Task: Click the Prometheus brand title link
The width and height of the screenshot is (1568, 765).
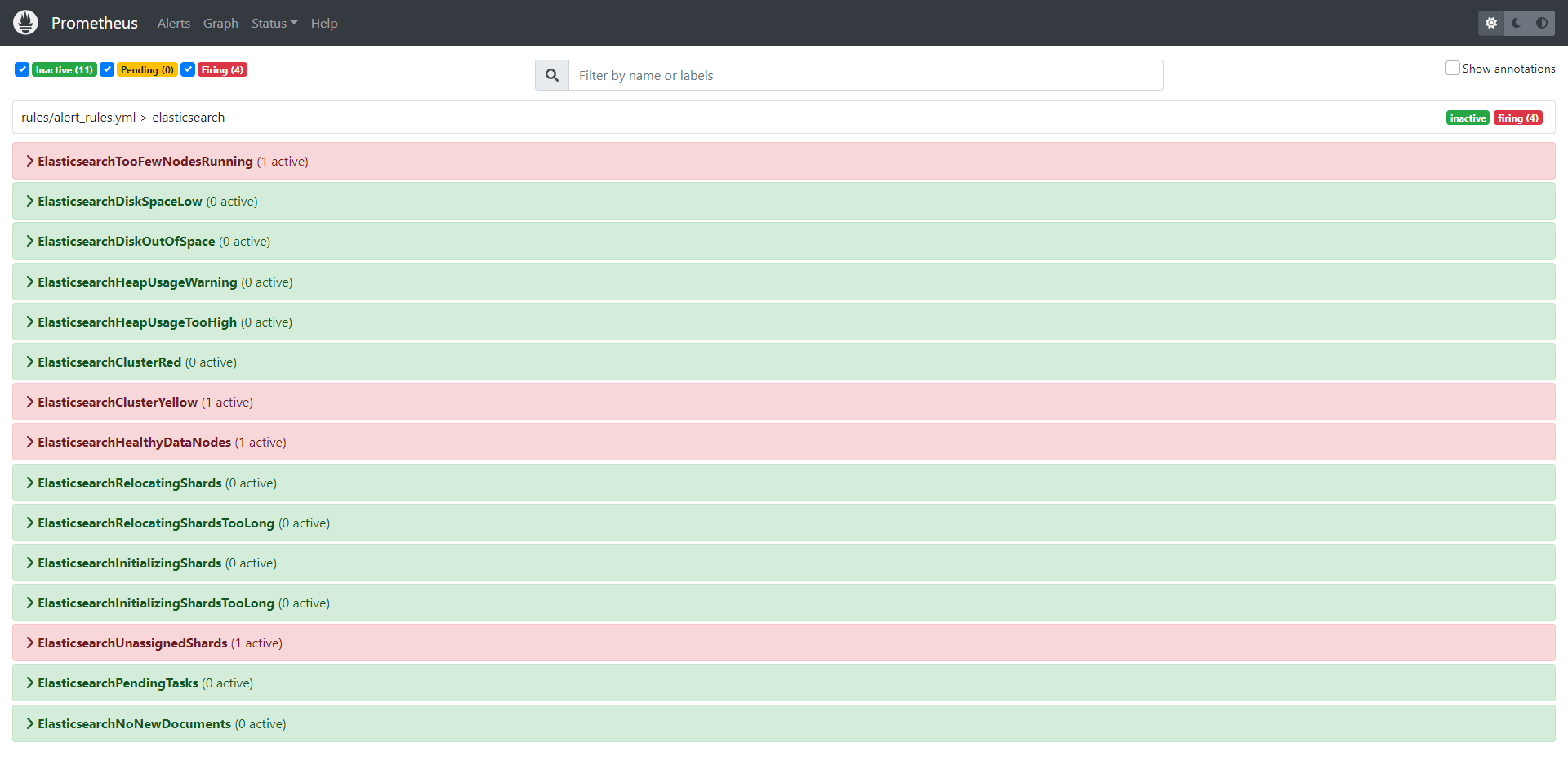Action: point(95,23)
